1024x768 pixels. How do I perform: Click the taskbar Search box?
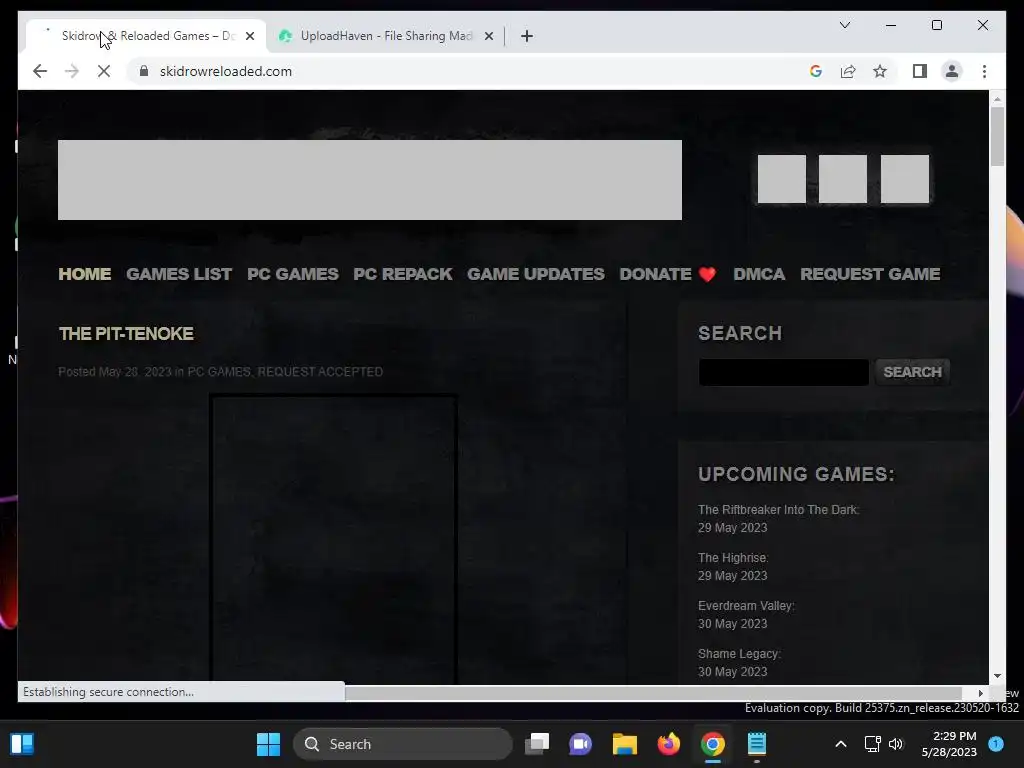(x=402, y=744)
